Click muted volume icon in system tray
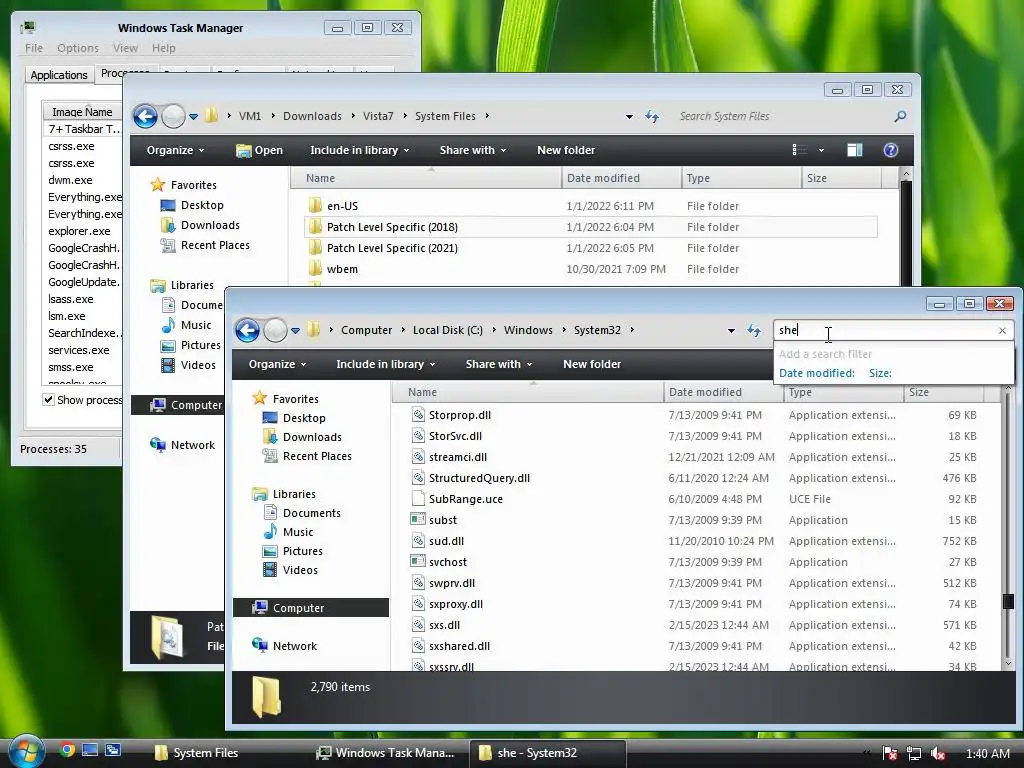1024x768 pixels. pos(938,753)
